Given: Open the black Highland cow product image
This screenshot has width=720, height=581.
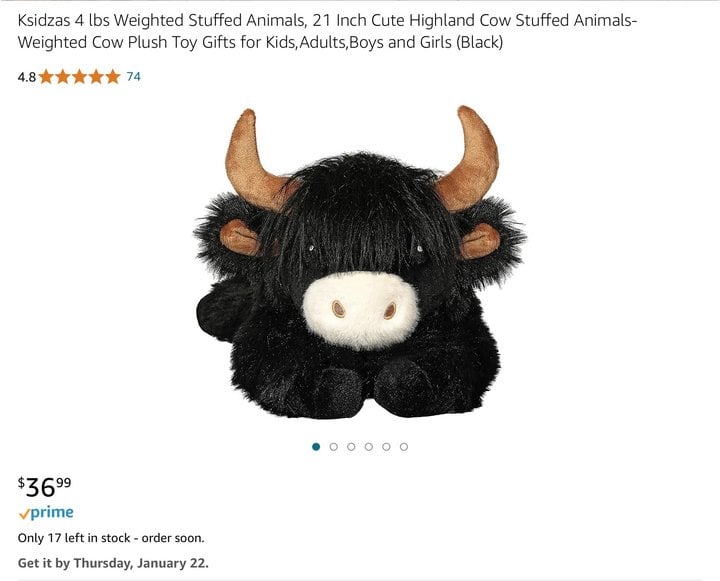Looking at the screenshot, I should coord(360,262).
